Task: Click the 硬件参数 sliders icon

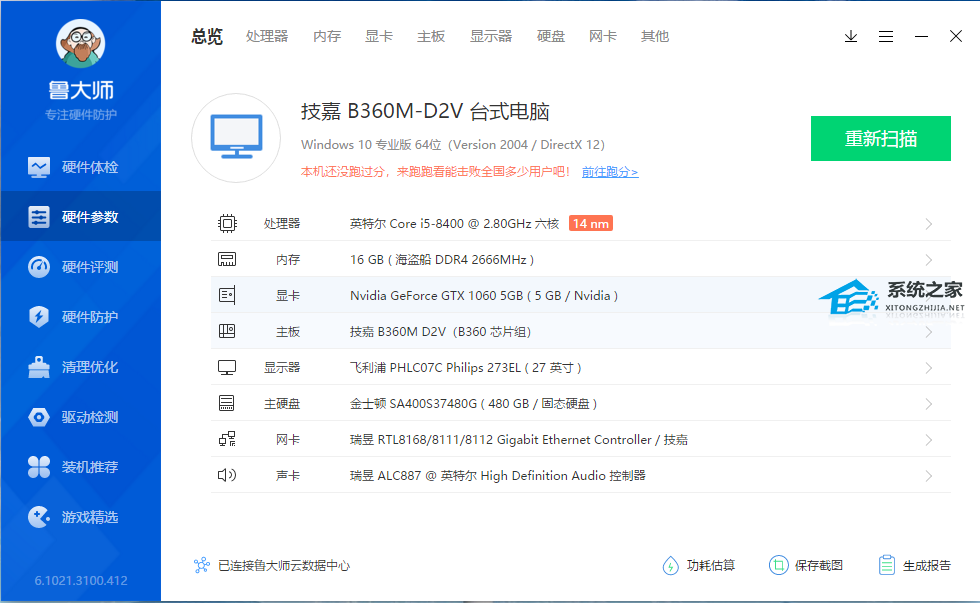Action: click(x=39, y=217)
